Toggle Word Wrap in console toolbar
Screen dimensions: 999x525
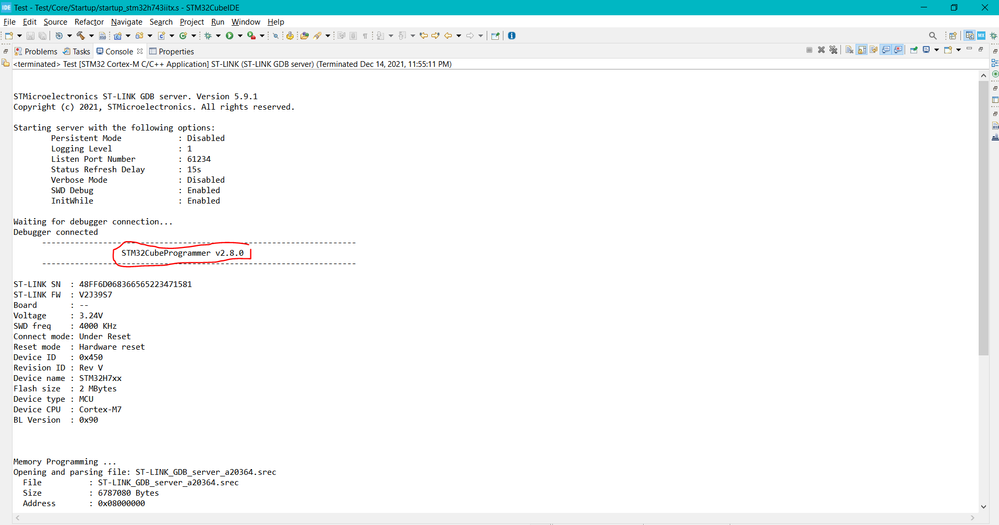coord(874,50)
